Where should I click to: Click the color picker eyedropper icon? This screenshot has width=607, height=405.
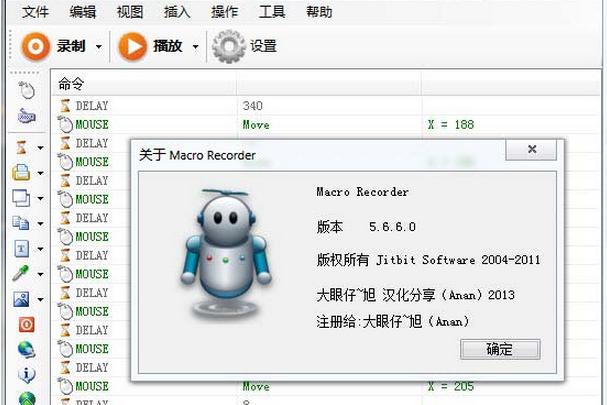pyautogui.click(x=21, y=273)
